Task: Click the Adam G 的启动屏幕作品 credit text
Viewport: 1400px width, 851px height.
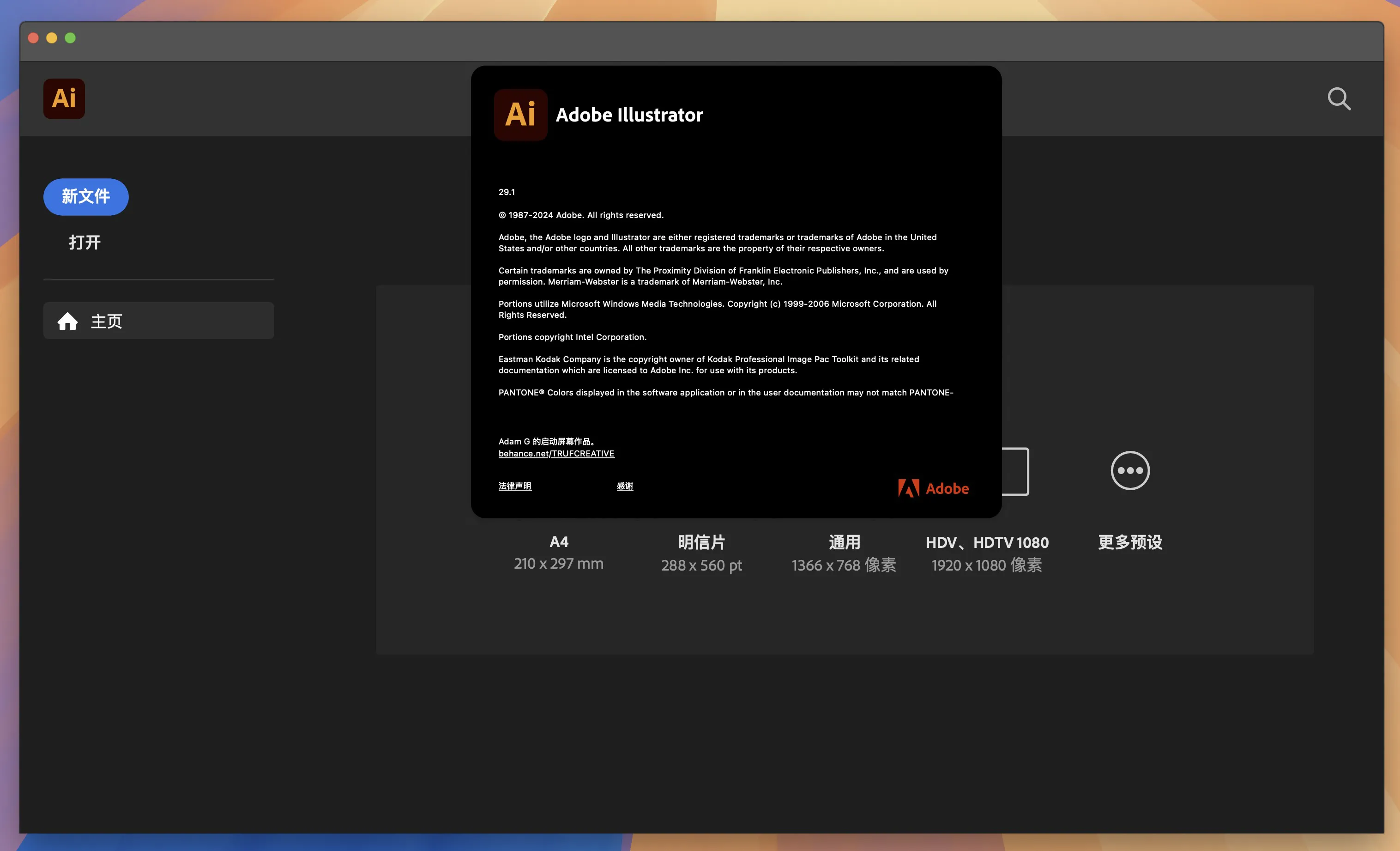Action: (x=547, y=441)
